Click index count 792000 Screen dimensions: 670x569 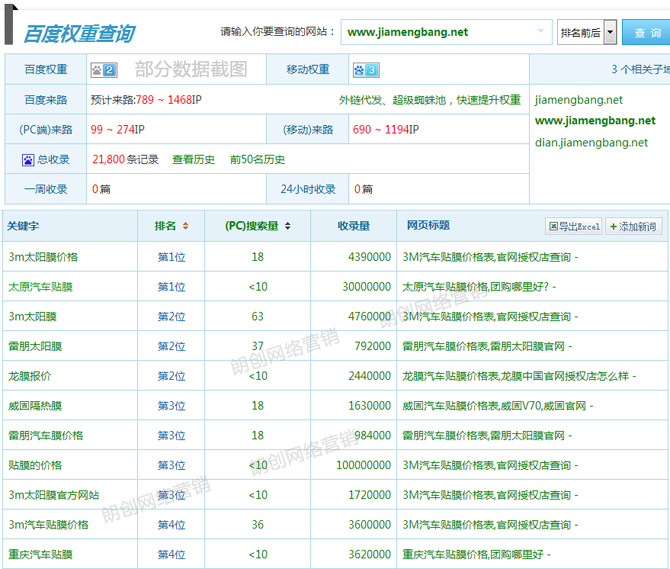coord(373,346)
